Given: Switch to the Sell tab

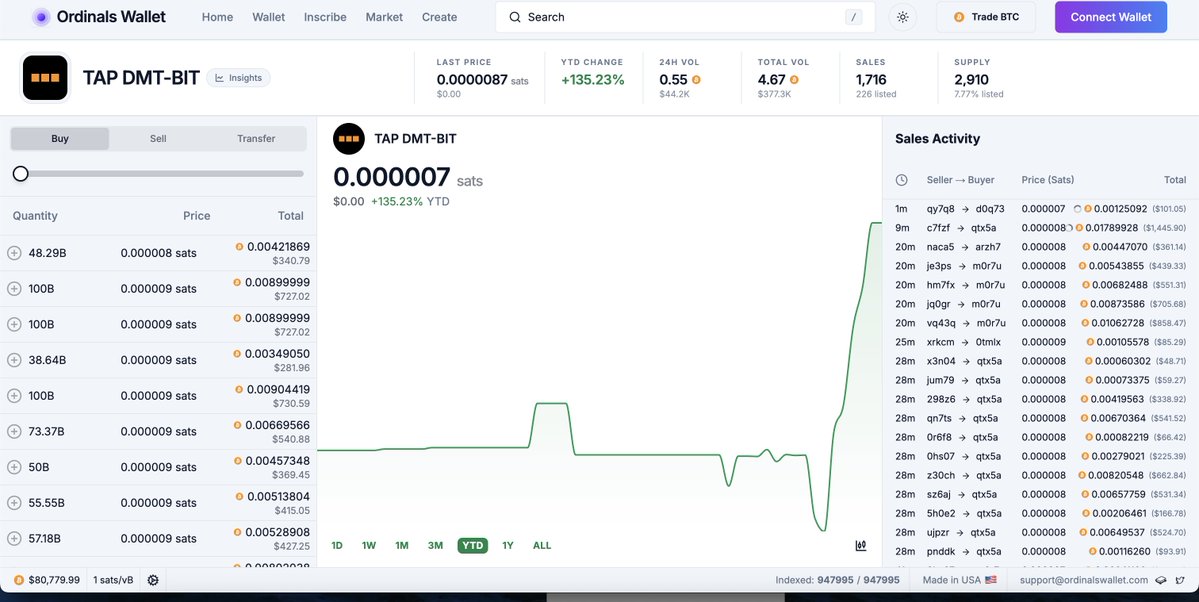Looking at the screenshot, I should pyautogui.click(x=158, y=138).
